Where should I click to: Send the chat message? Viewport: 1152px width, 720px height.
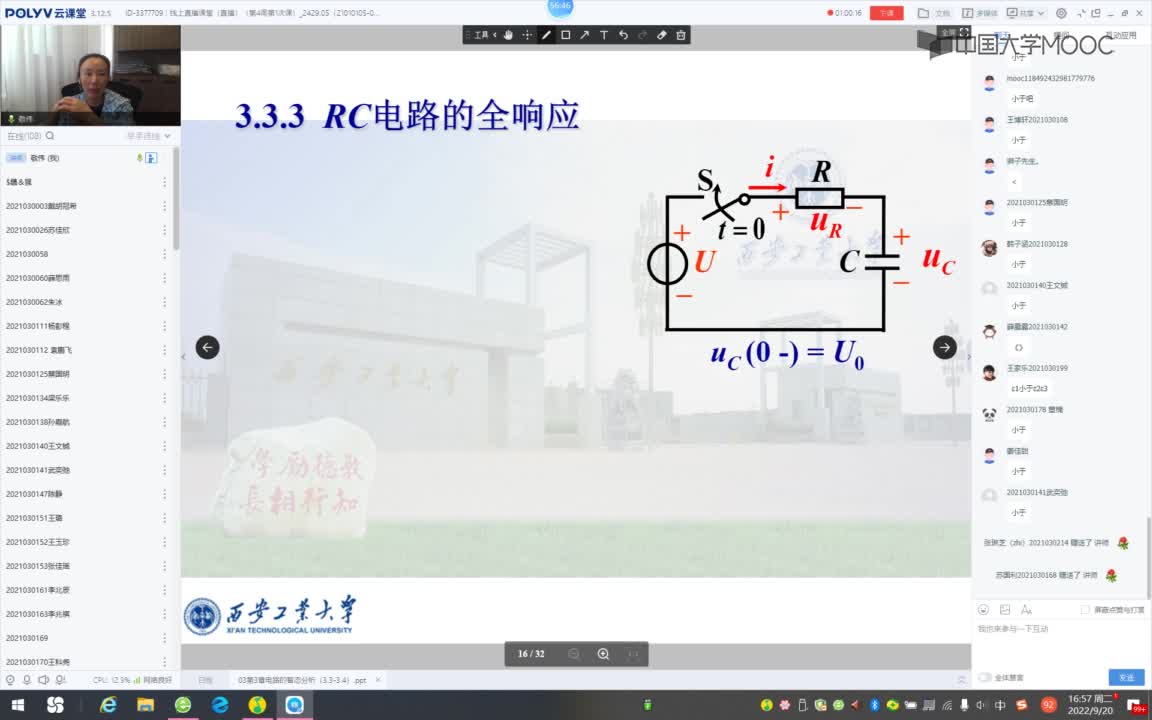1126,677
